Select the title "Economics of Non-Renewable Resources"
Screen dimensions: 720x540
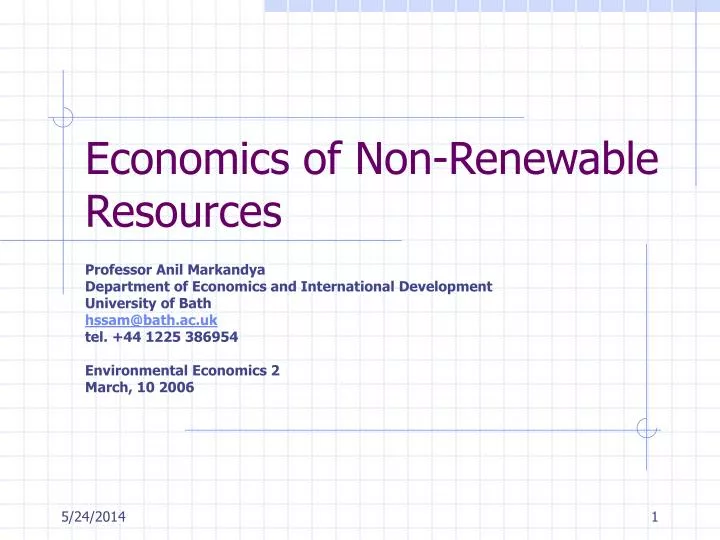click(372, 184)
